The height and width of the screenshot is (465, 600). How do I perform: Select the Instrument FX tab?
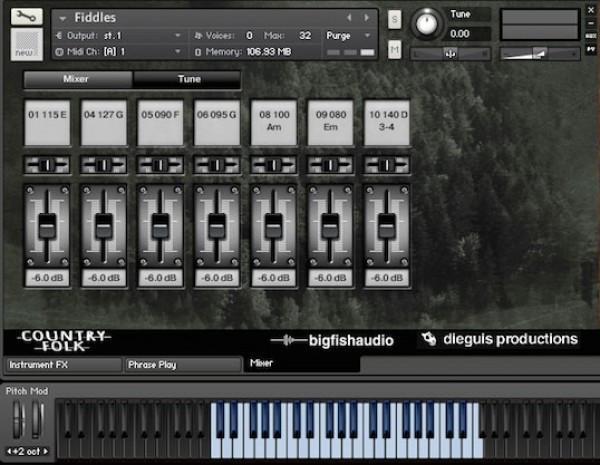63,365
